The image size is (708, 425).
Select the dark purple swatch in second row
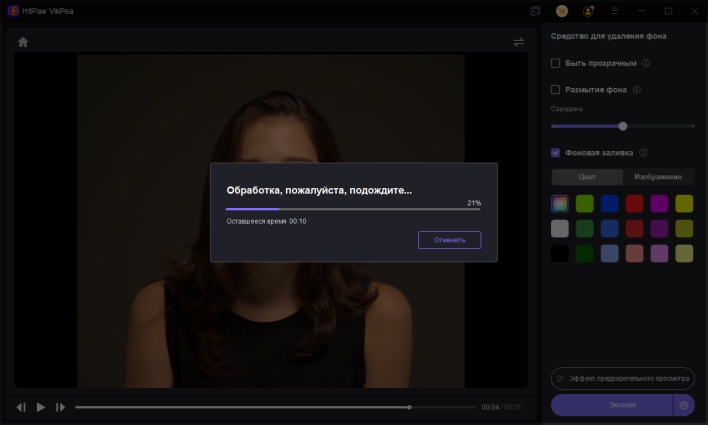coord(659,229)
